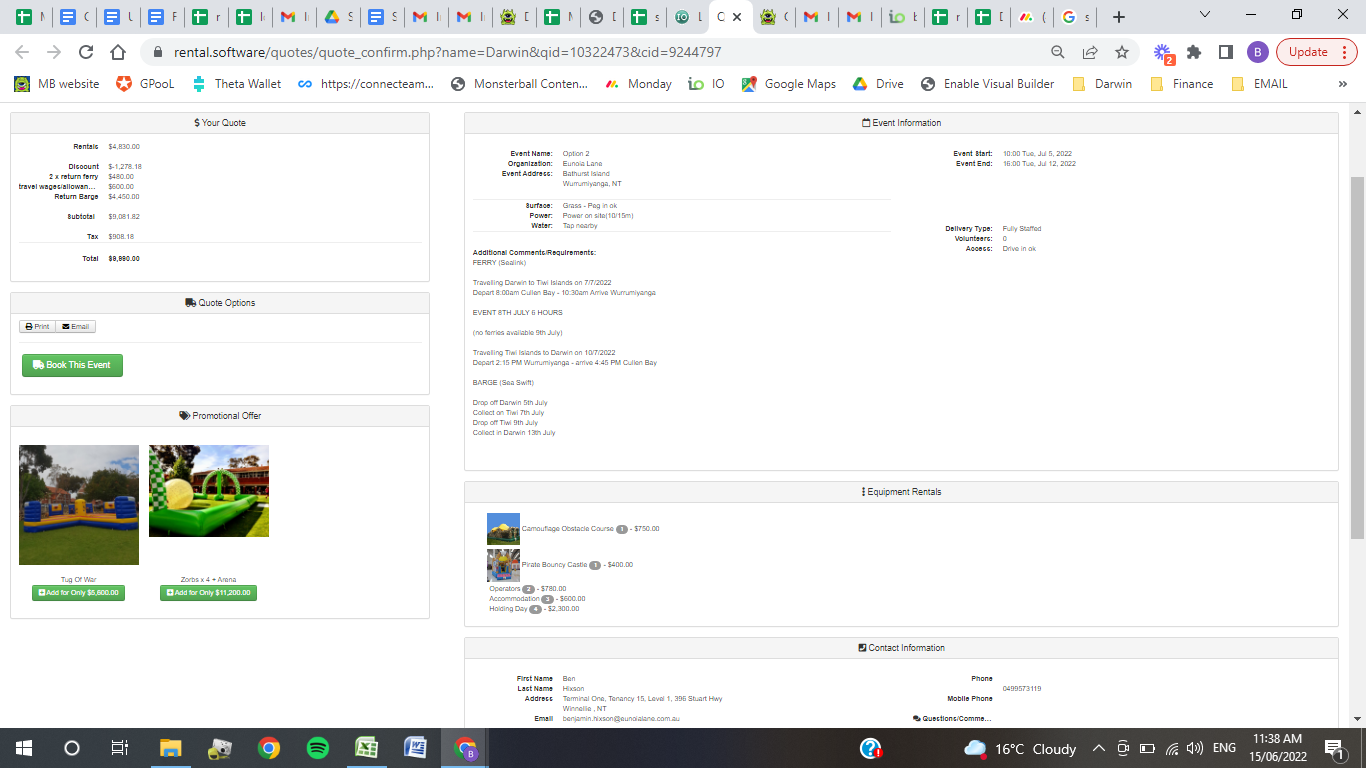Open a new browser tab
The height and width of the screenshot is (768, 1366).
tap(1119, 17)
